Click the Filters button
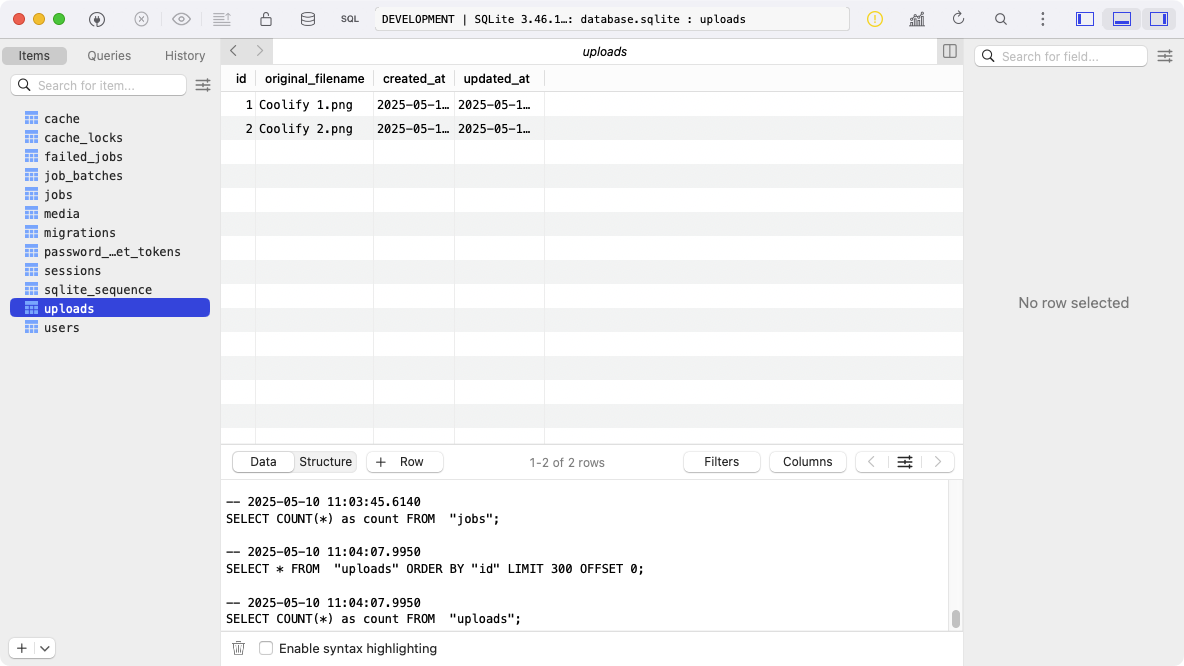Viewport: 1184px width, 666px height. click(x=721, y=462)
